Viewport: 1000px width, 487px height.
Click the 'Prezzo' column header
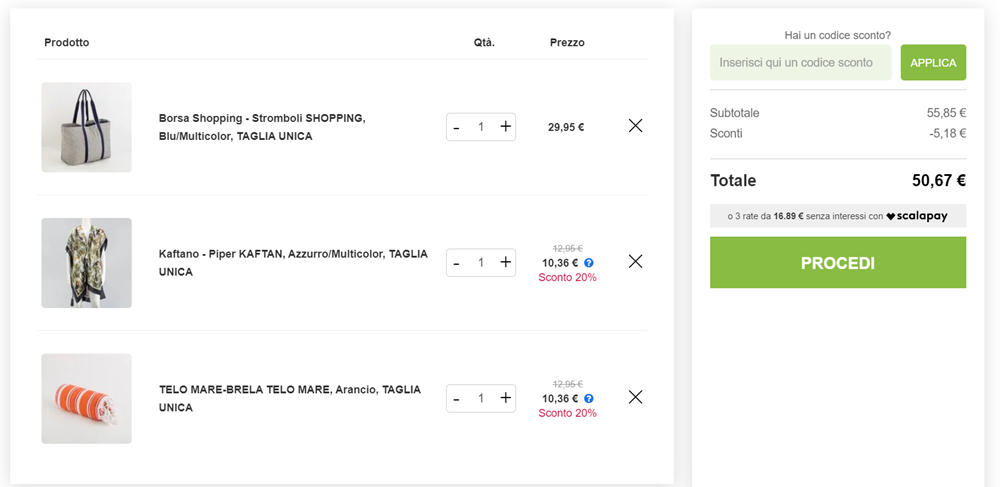(x=567, y=43)
